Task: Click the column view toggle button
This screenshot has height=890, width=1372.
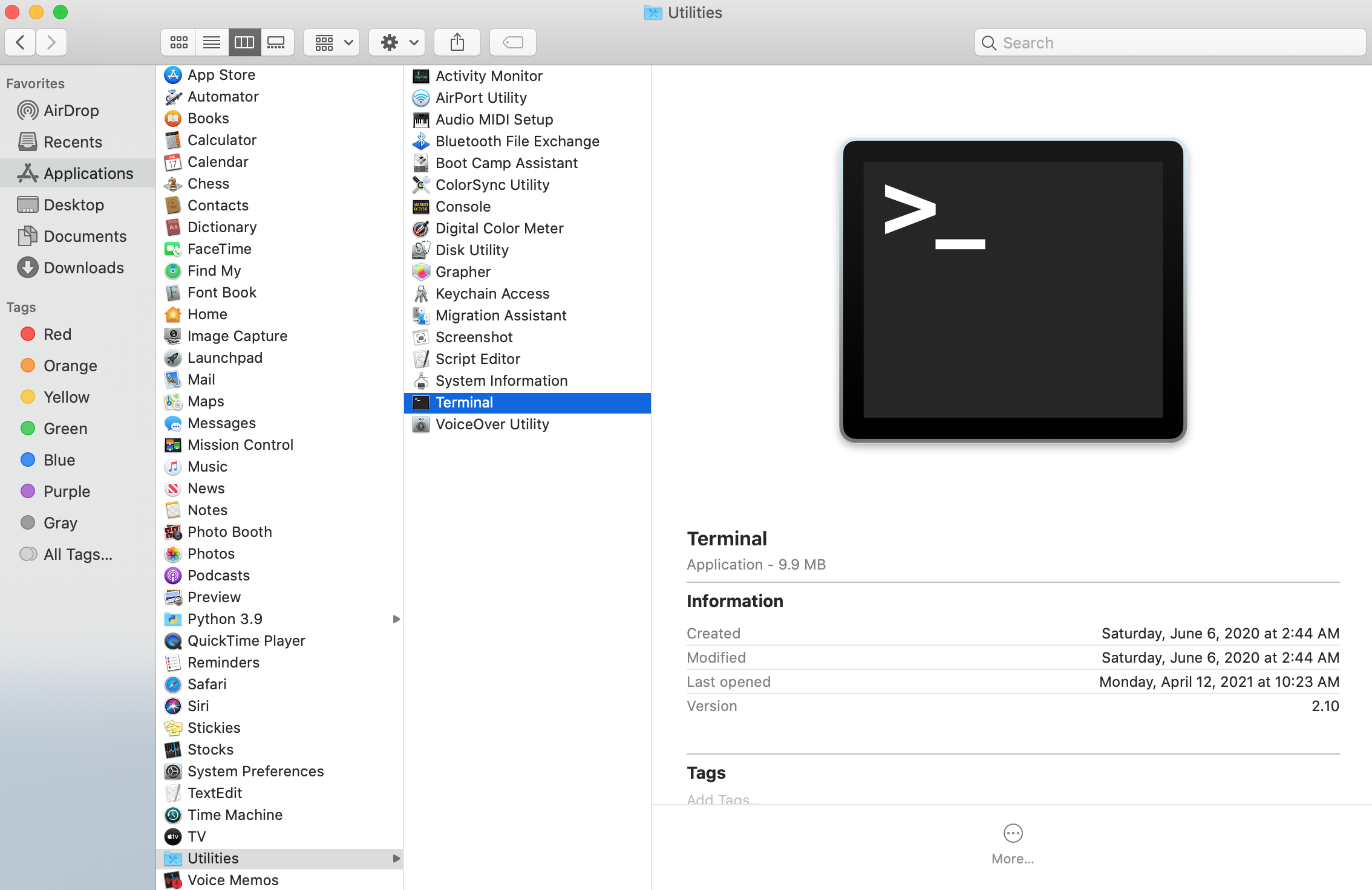Action: (244, 42)
